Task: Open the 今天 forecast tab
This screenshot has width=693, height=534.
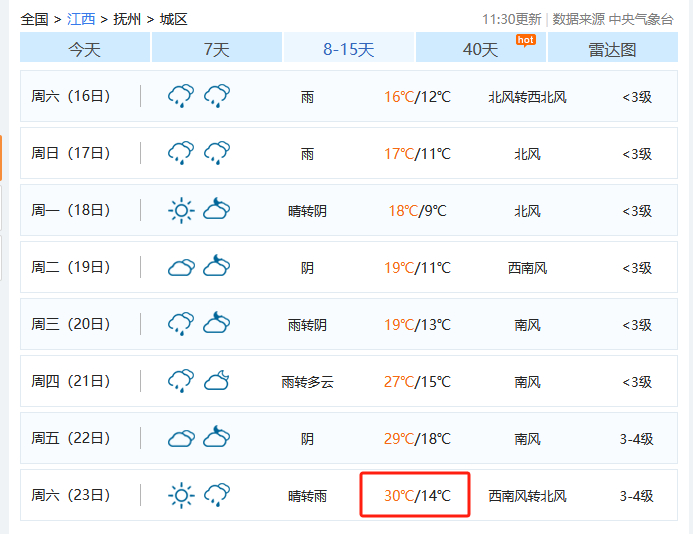Action: click(x=85, y=48)
